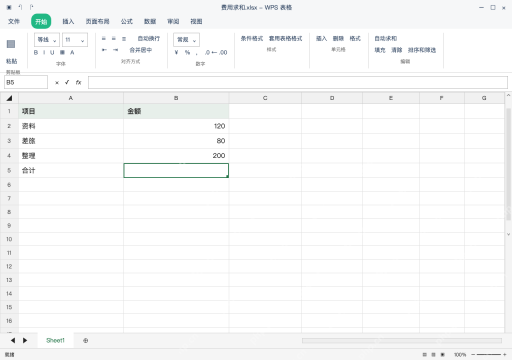Click the save icon in title bar
This screenshot has width=512, height=360.
click(9, 7)
